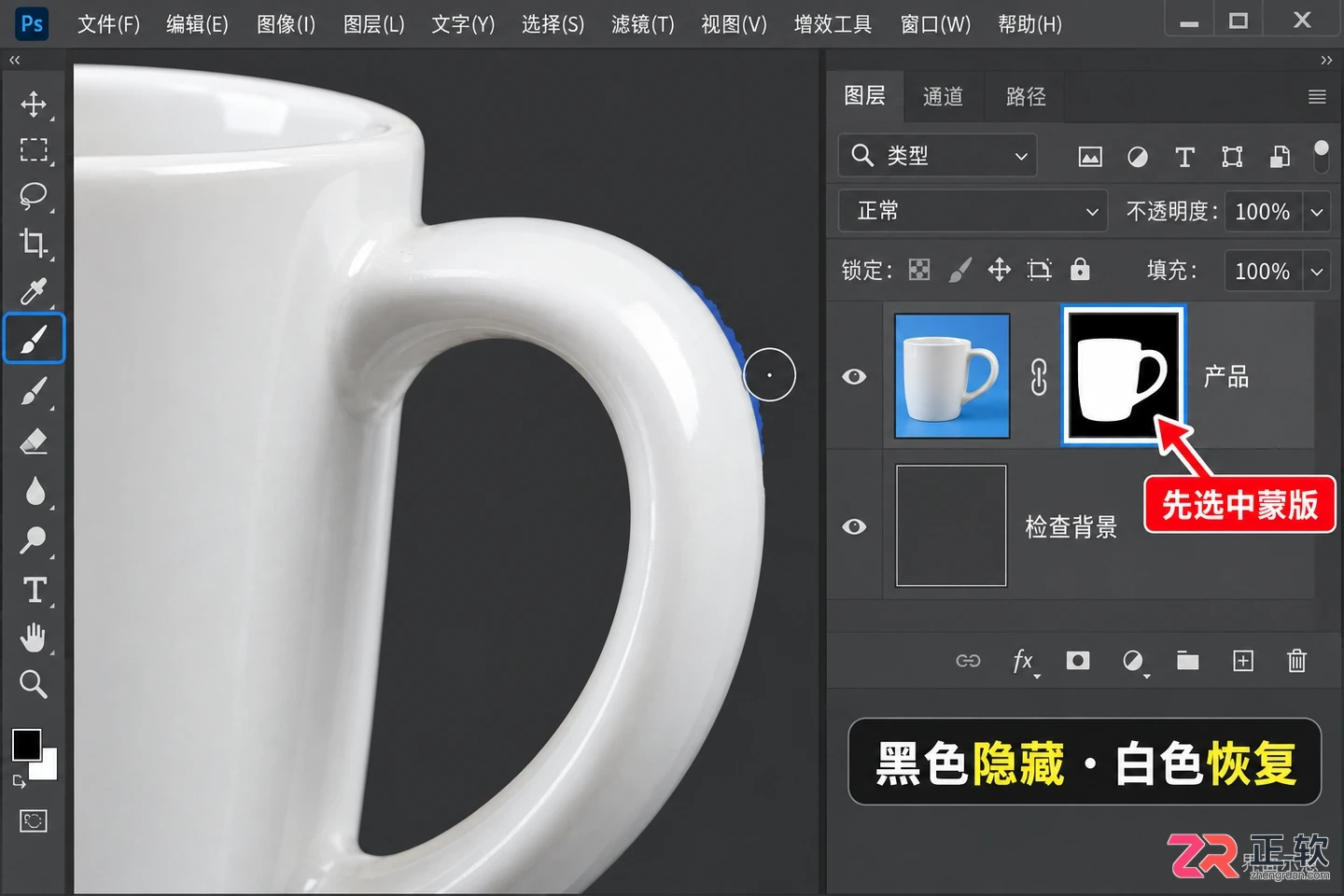
Task: Click the layer link chain button
Action: click(968, 661)
